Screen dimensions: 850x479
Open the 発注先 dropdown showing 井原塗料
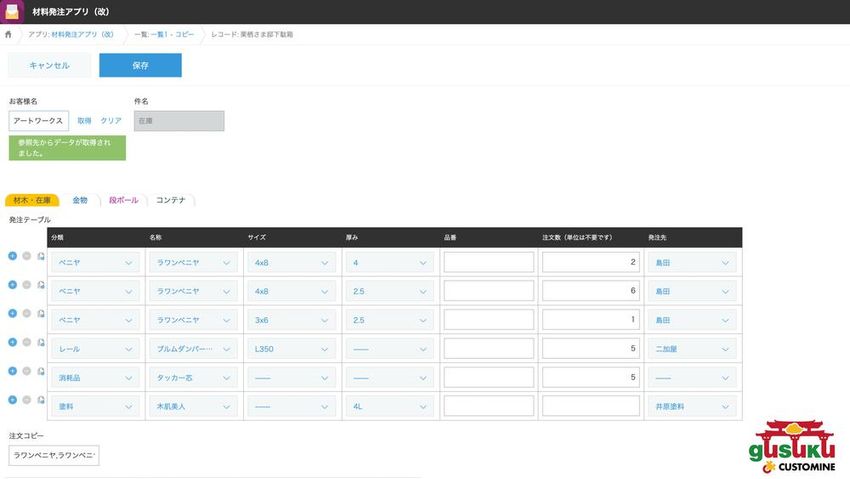click(690, 407)
